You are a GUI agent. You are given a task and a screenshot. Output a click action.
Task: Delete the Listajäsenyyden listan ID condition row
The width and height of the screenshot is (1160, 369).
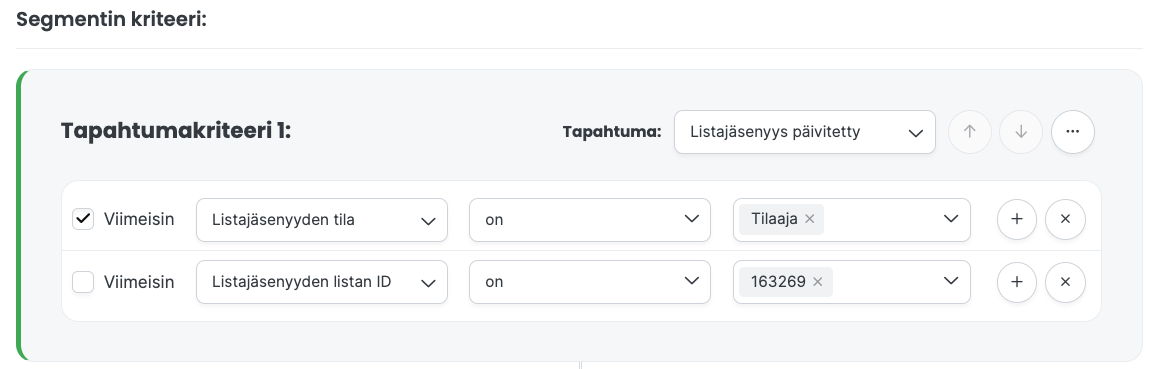tap(1065, 282)
